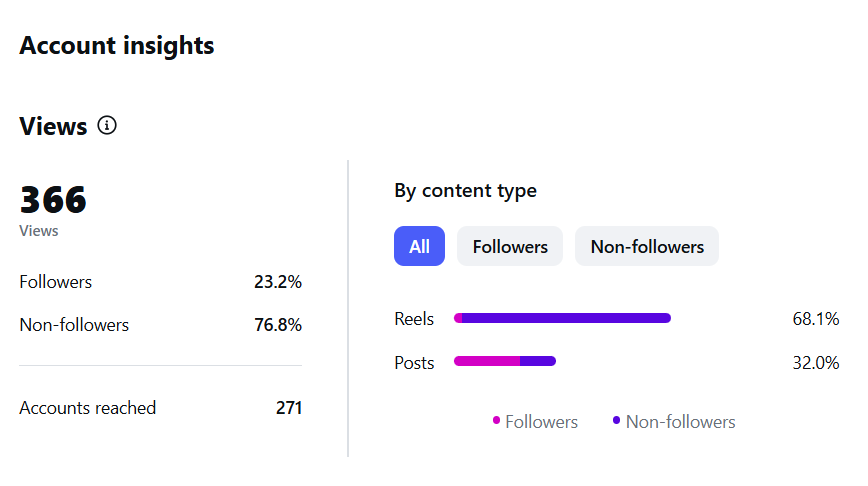The width and height of the screenshot is (868, 486).
Task: Select the All filter pill
Action: pos(419,246)
